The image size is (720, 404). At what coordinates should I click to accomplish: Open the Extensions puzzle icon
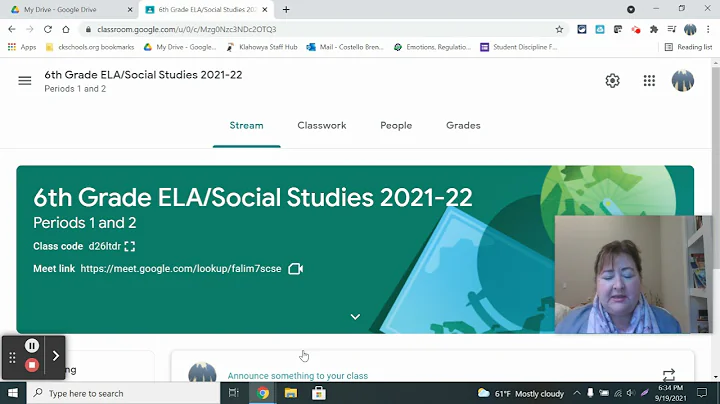[653, 29]
